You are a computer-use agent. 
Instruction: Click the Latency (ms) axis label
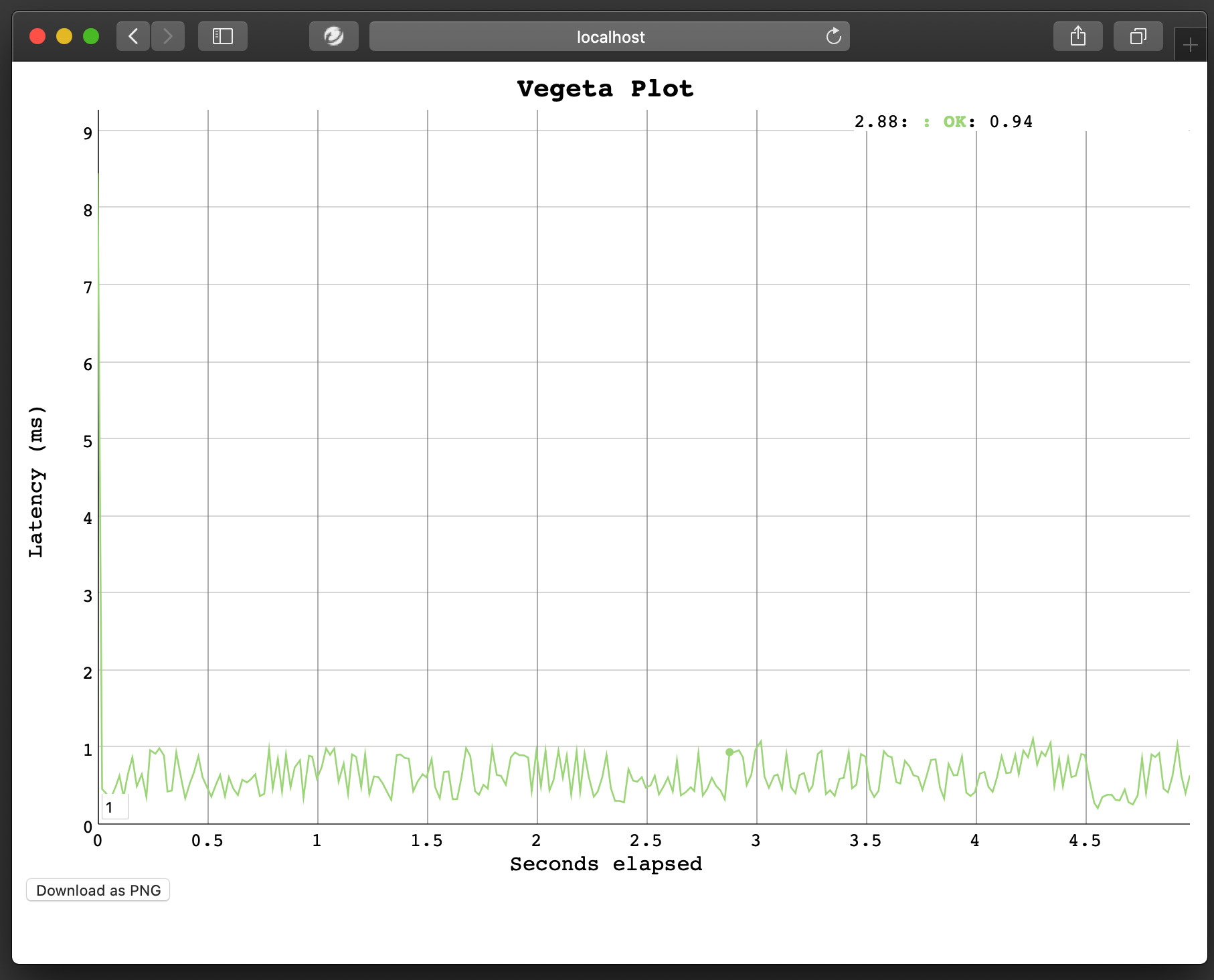[x=36, y=481]
